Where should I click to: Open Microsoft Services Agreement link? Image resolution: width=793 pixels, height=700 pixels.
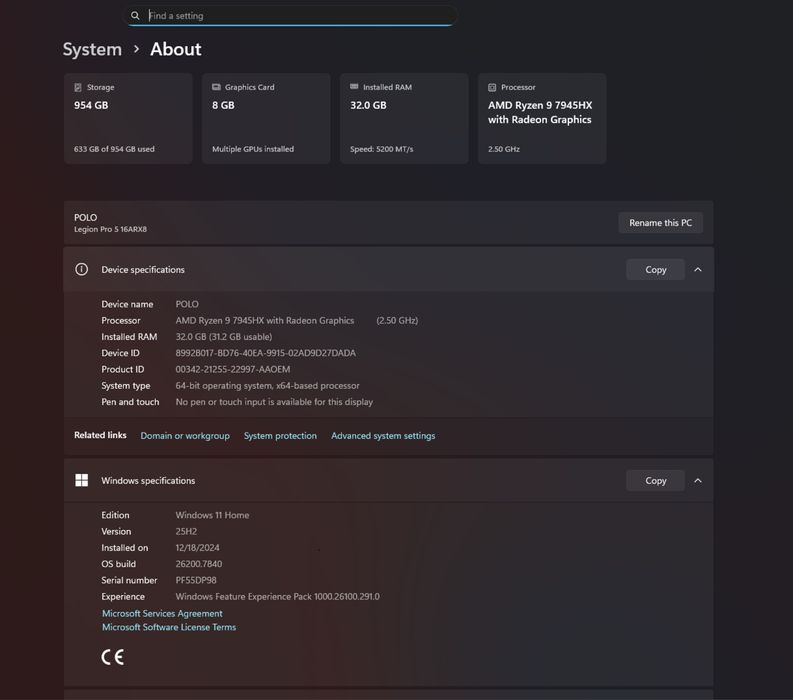(162, 613)
